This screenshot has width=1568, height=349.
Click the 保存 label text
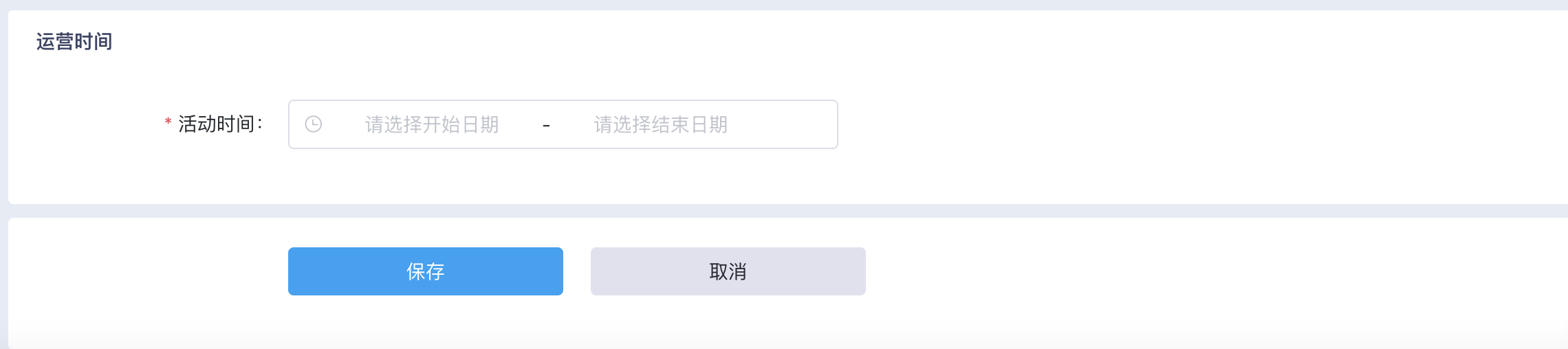point(426,271)
